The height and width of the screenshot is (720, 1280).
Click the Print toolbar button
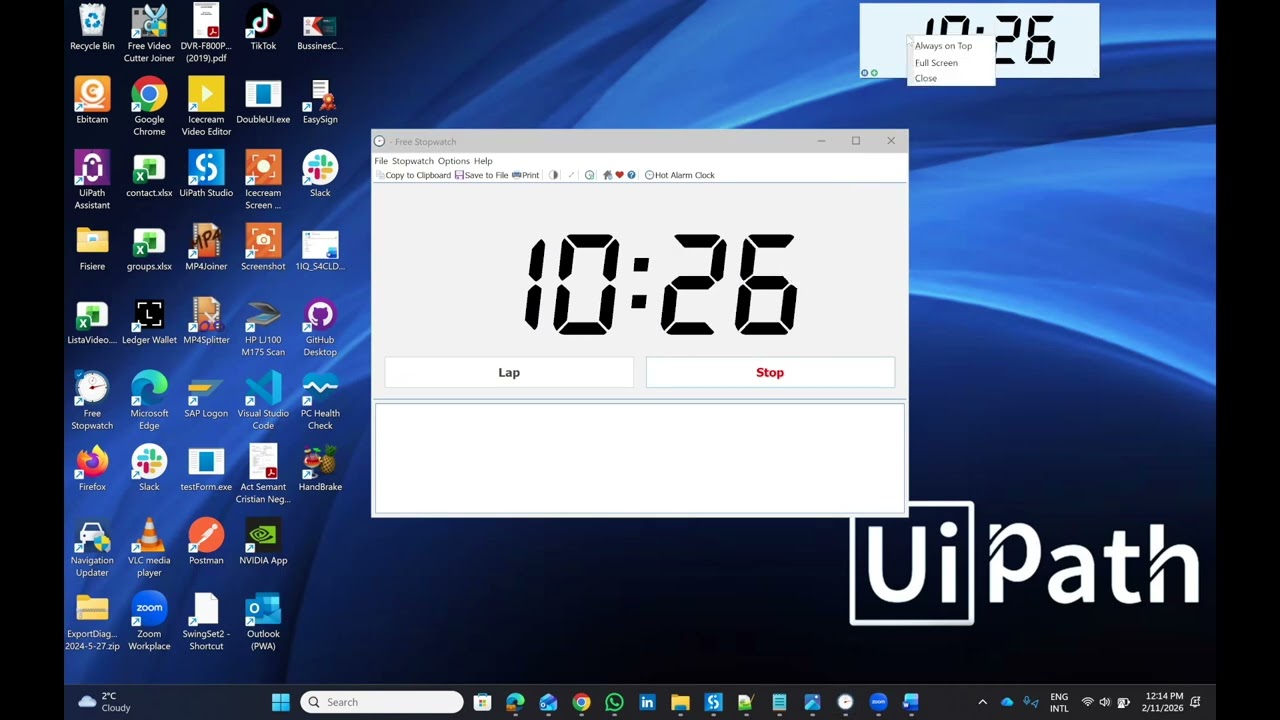525,175
